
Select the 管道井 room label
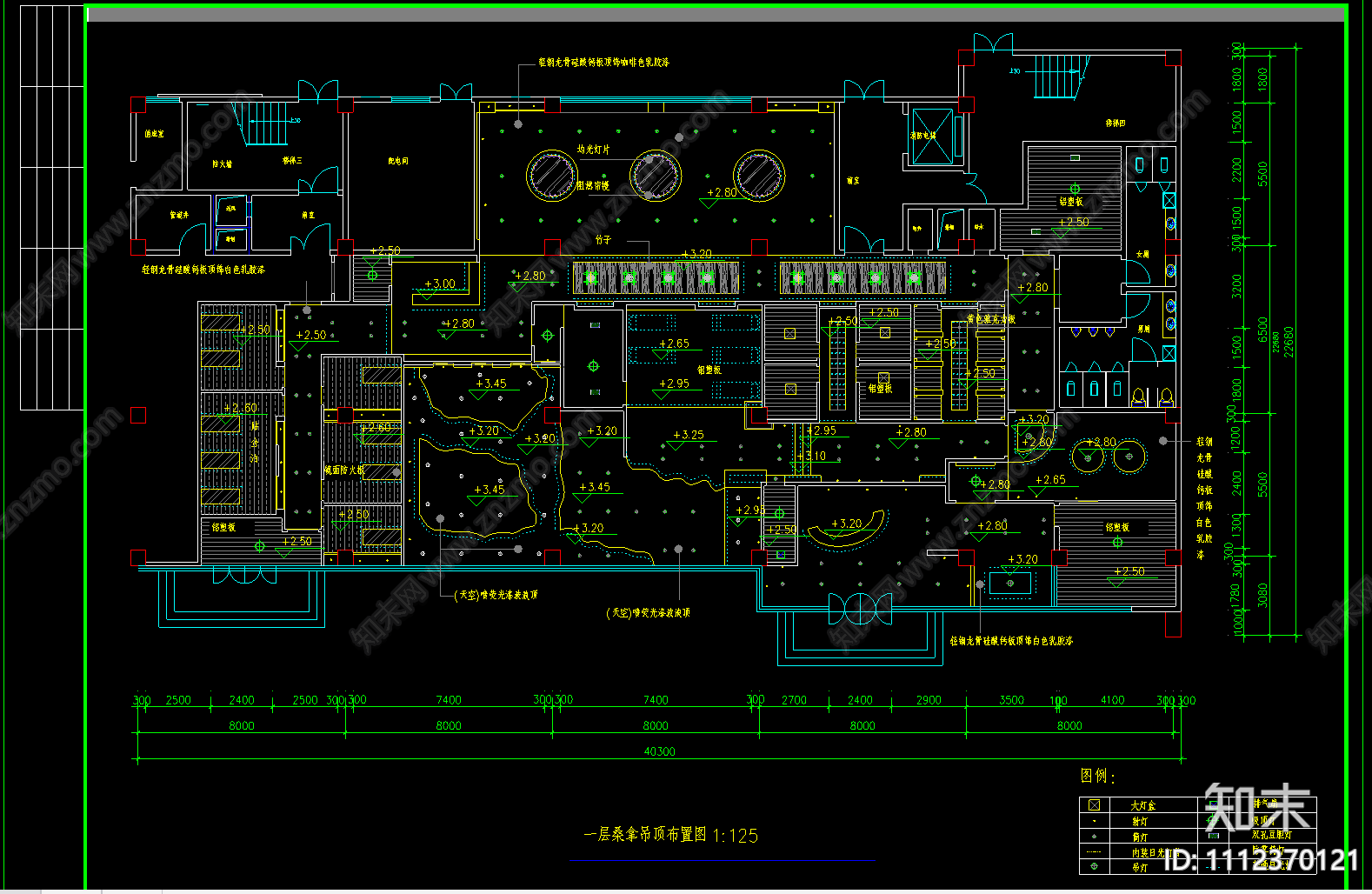pyautogui.click(x=179, y=215)
